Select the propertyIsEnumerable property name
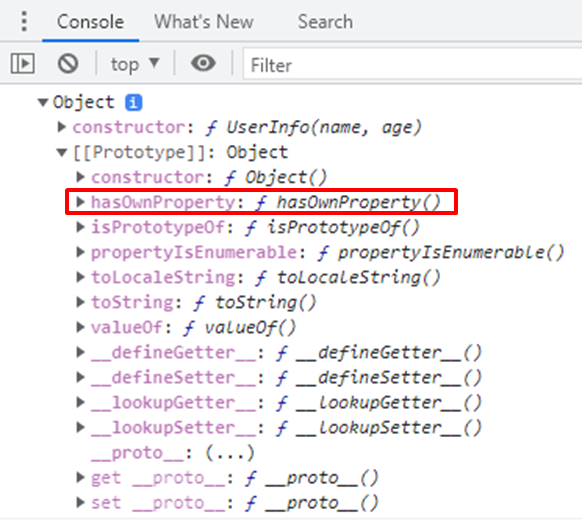582x521 pixels. (x=194, y=252)
